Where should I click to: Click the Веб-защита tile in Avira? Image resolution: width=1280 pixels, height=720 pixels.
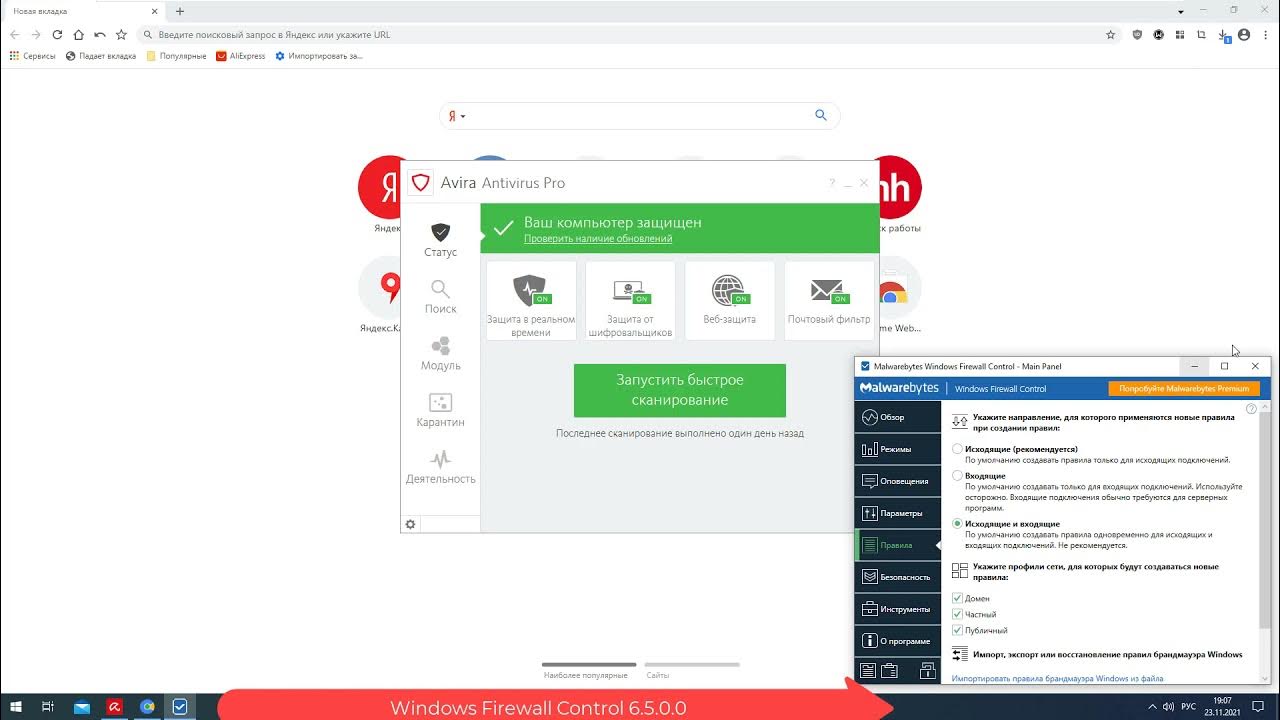(x=729, y=300)
